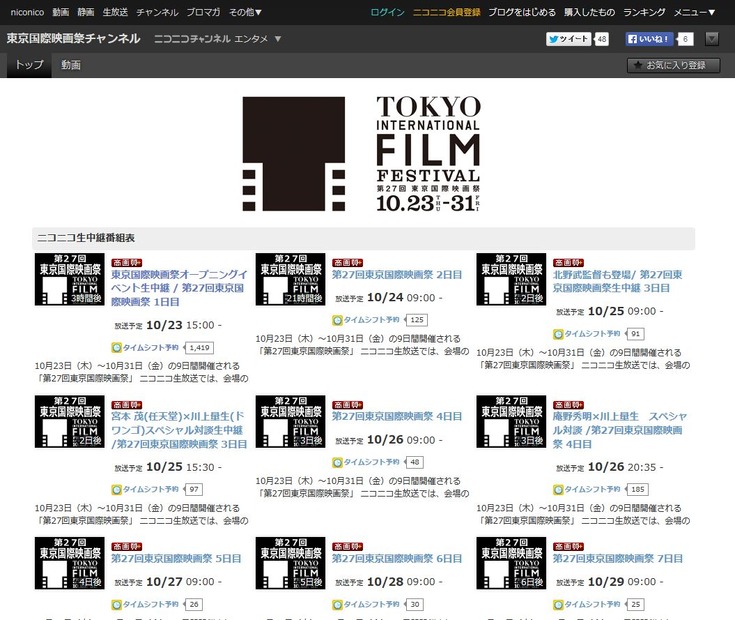The image size is (735, 620).
Task: Open thumbnail for 第27回東京国際映画祭 2日目
Action: point(291,279)
